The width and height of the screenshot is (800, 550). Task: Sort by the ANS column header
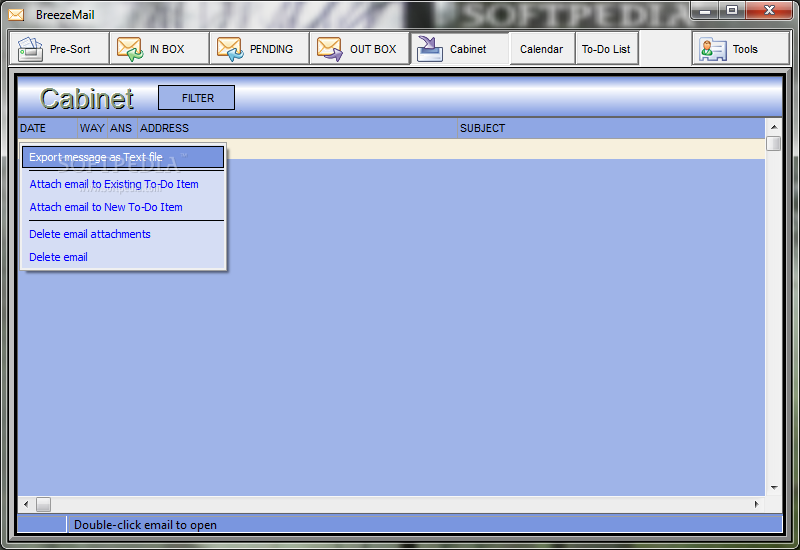coord(122,128)
